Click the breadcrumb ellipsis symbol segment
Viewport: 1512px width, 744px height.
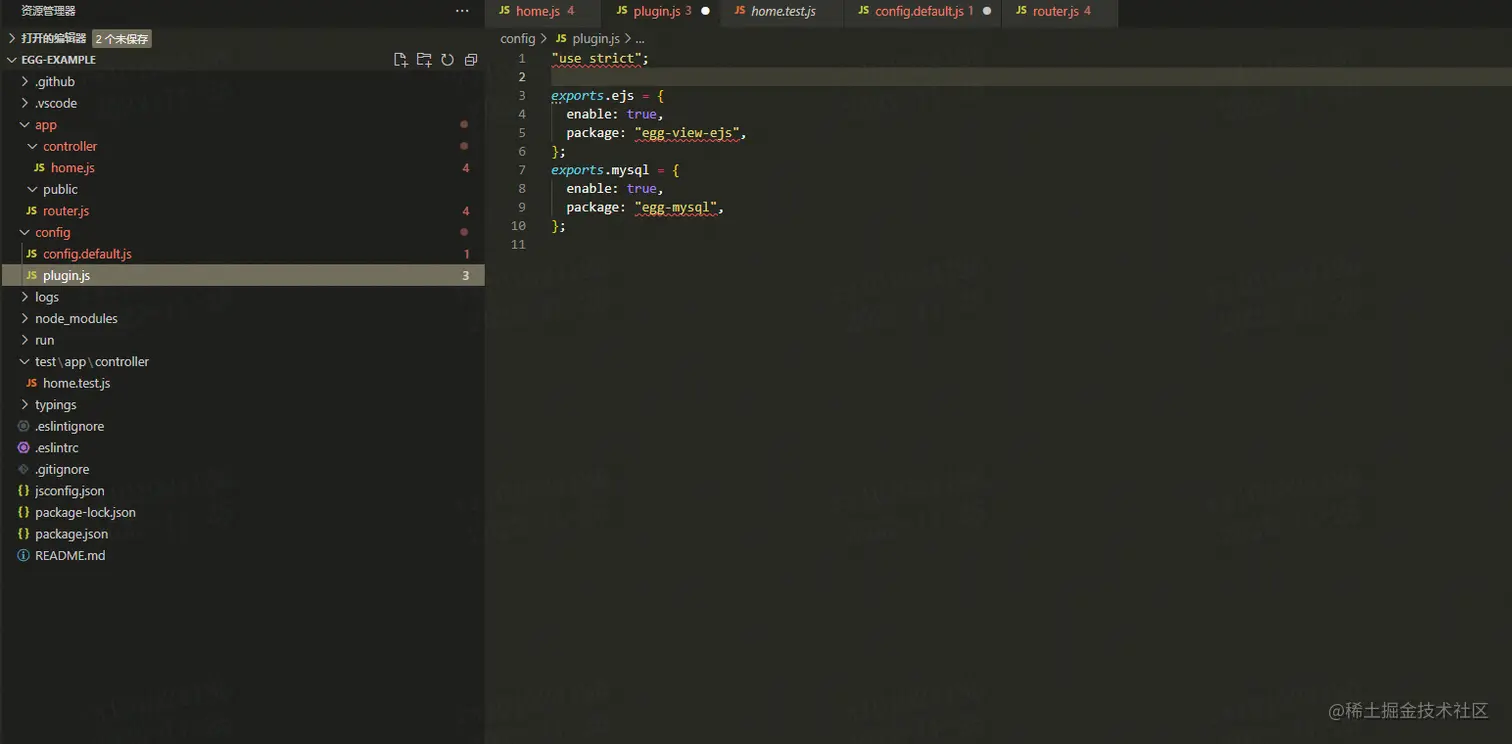point(640,38)
